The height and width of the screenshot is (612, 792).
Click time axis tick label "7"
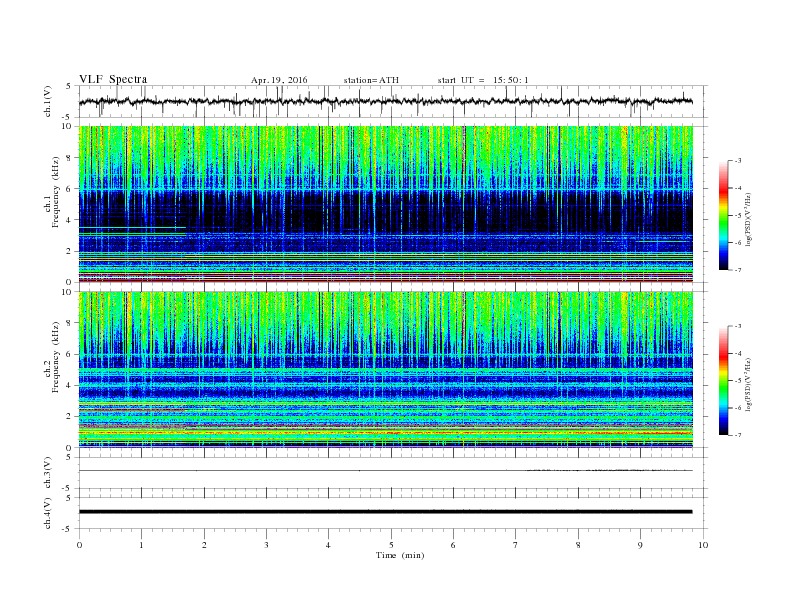516,545
